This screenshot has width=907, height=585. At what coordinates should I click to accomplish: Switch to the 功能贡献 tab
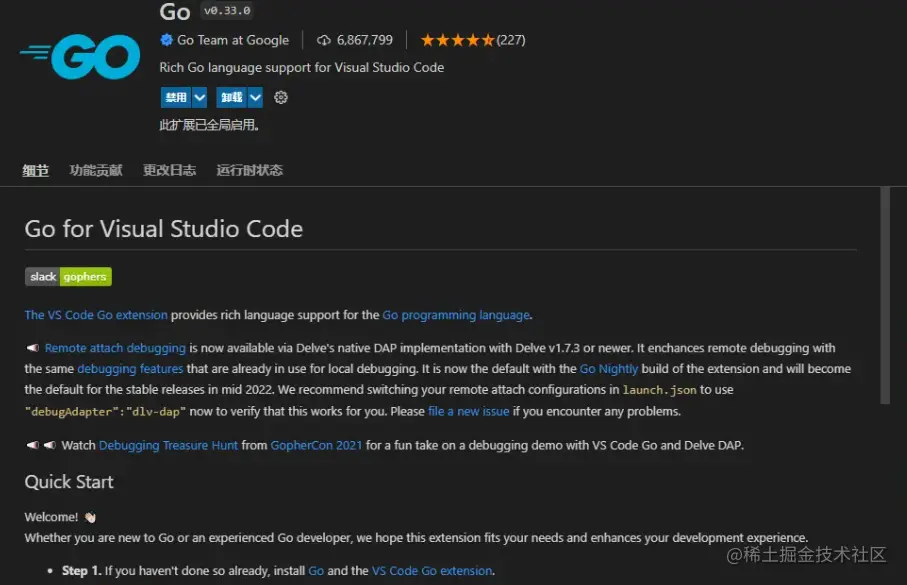click(x=96, y=170)
